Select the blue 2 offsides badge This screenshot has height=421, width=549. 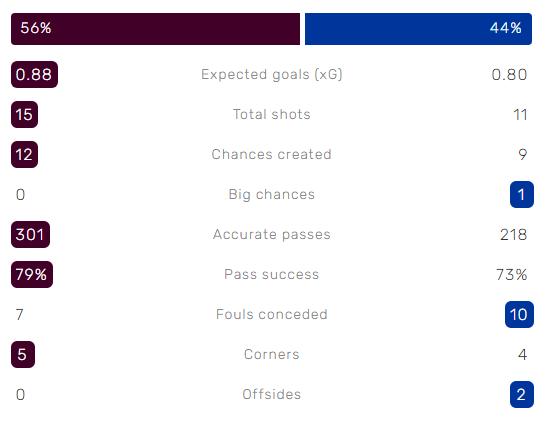click(522, 394)
